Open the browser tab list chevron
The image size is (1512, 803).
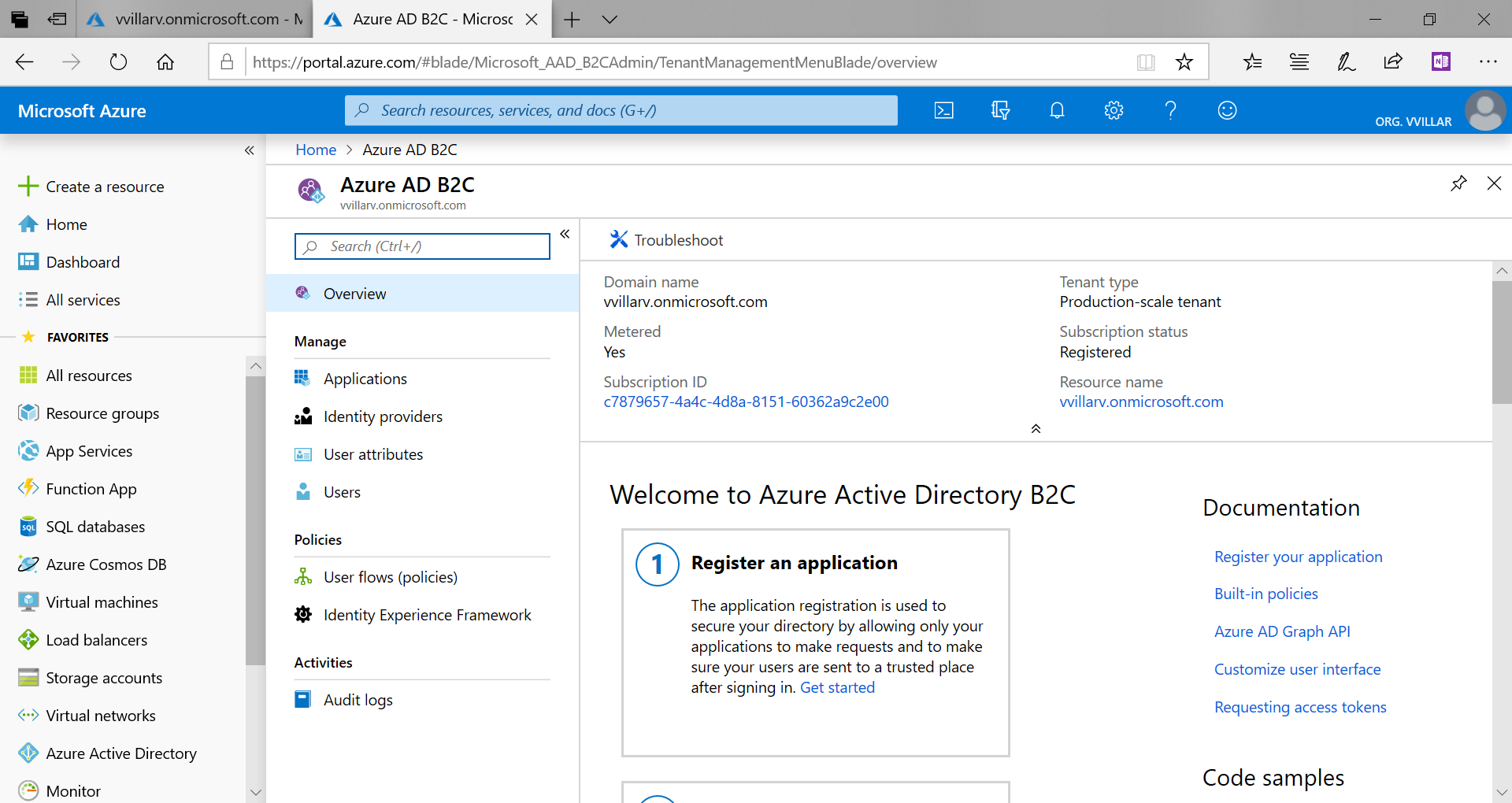click(x=610, y=20)
